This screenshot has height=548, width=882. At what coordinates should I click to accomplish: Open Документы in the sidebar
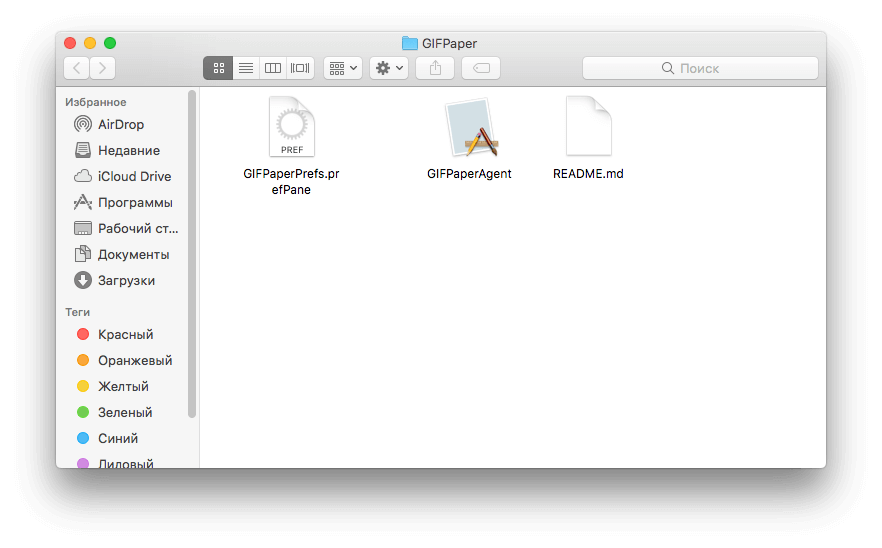[x=133, y=254]
